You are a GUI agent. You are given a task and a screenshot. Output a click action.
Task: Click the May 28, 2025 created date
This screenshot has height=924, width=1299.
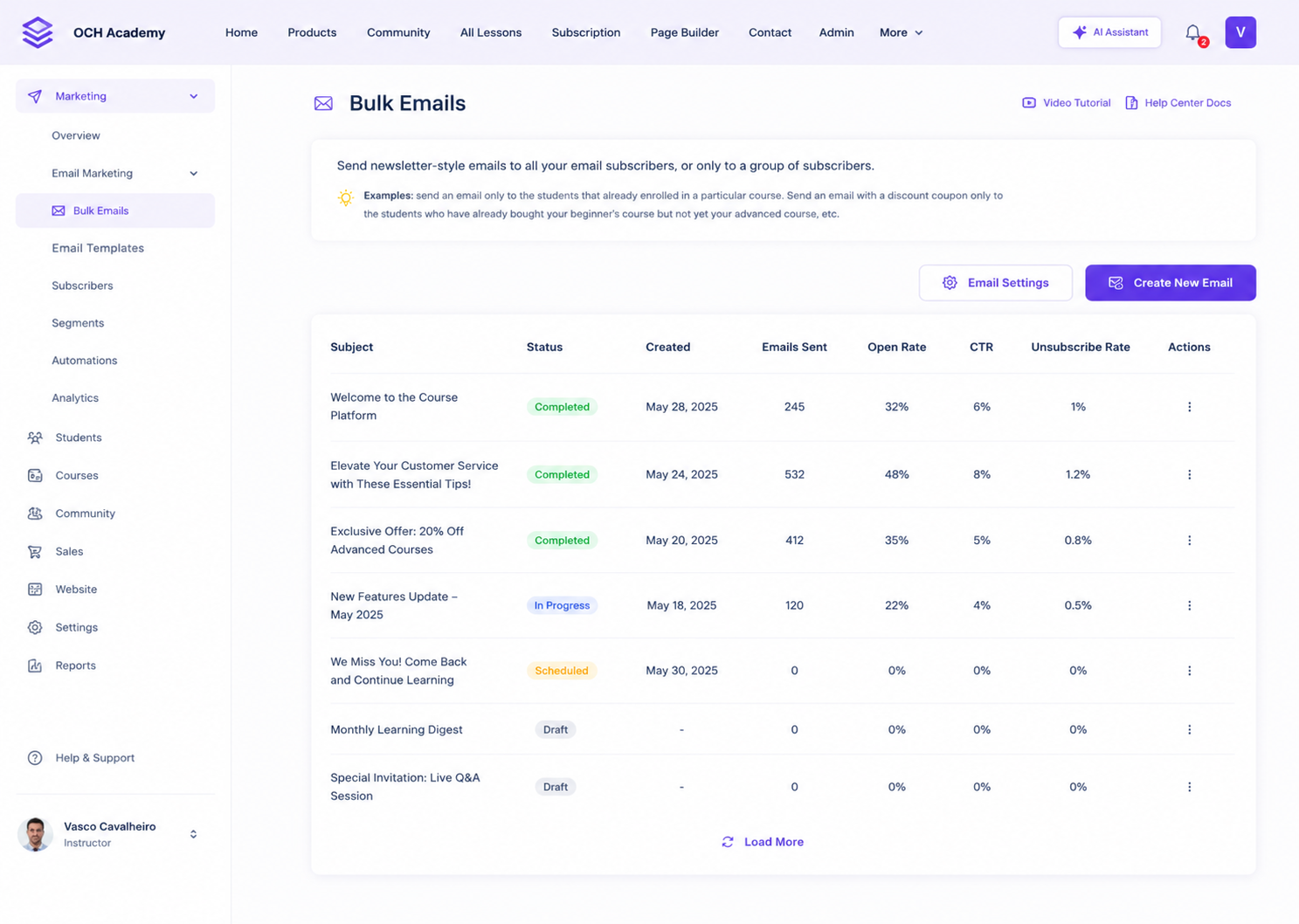pyautogui.click(x=682, y=407)
